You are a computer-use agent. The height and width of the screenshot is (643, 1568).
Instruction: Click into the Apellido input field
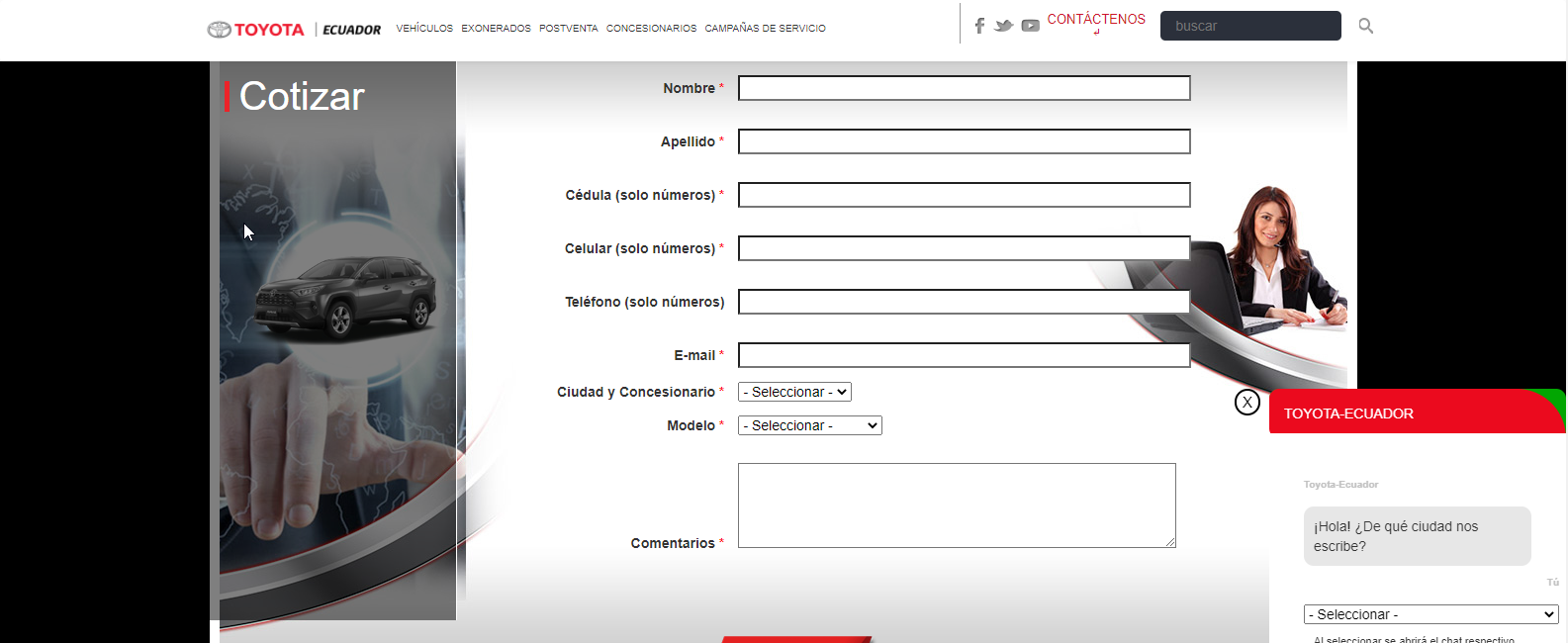(x=965, y=141)
